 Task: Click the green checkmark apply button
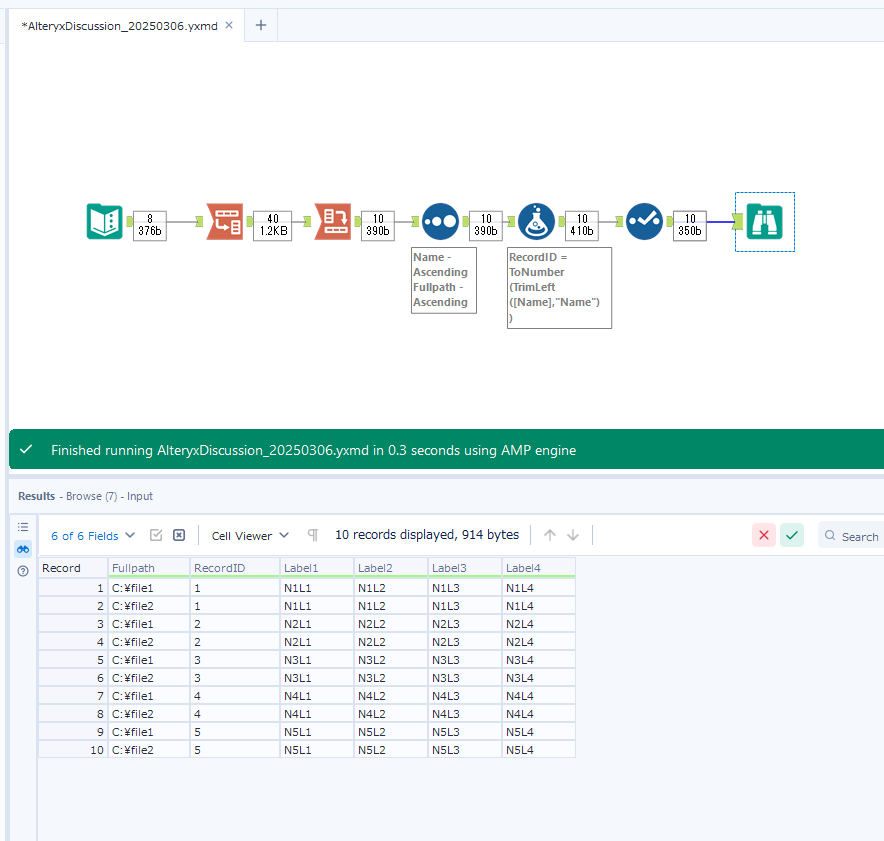(792, 535)
